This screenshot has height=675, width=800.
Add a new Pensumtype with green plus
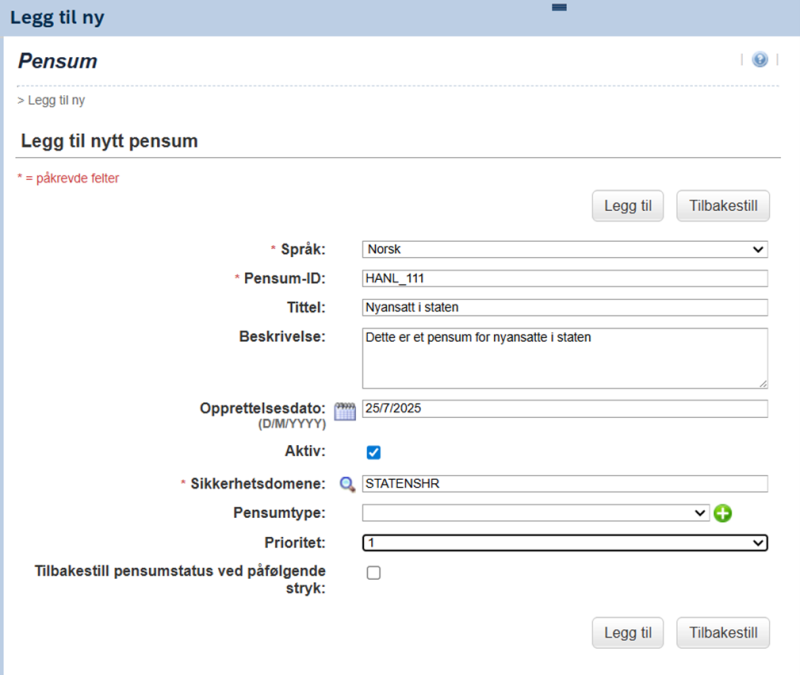point(722,513)
